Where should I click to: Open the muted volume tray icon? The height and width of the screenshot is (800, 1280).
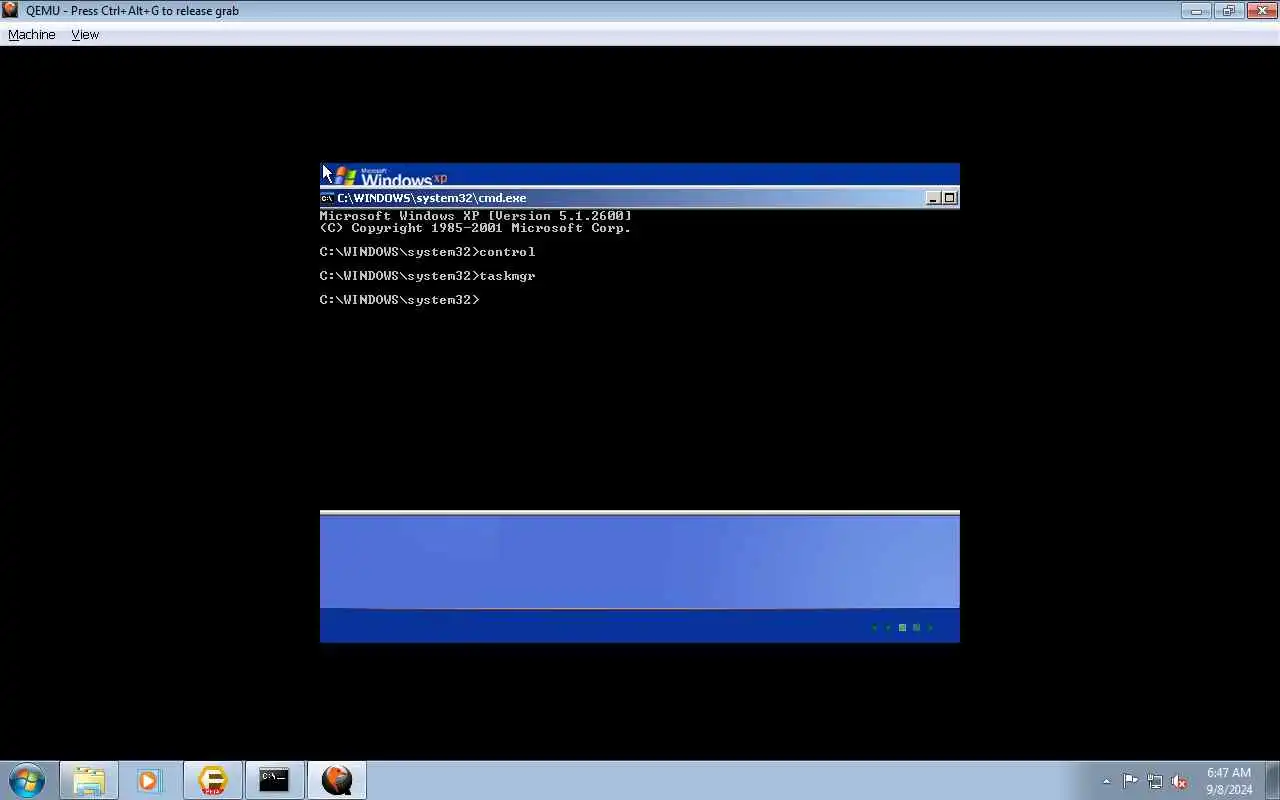click(x=1179, y=781)
